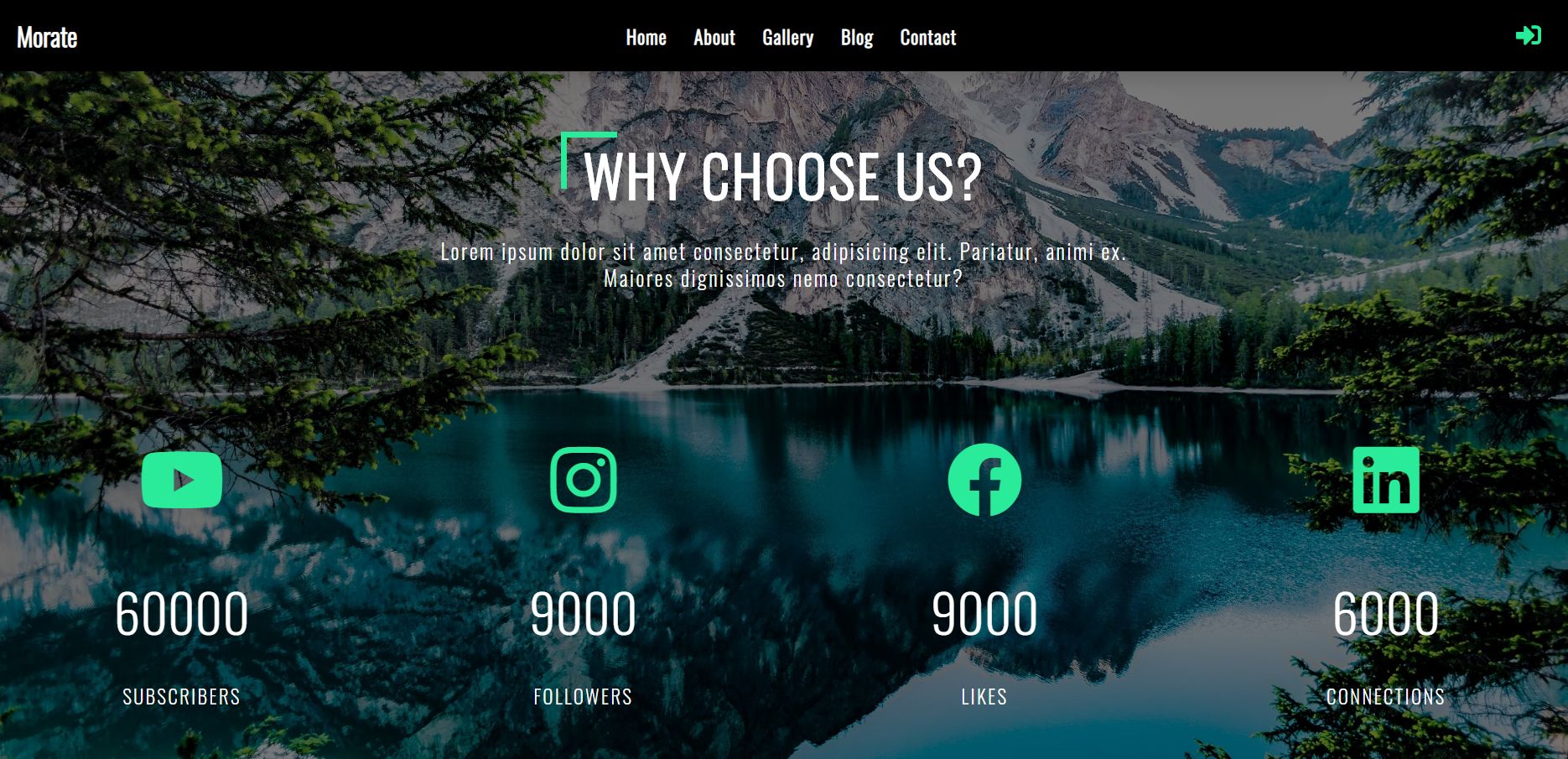Click the WHY CHOOSE US? heading
The image size is (1568, 759).
click(782, 177)
